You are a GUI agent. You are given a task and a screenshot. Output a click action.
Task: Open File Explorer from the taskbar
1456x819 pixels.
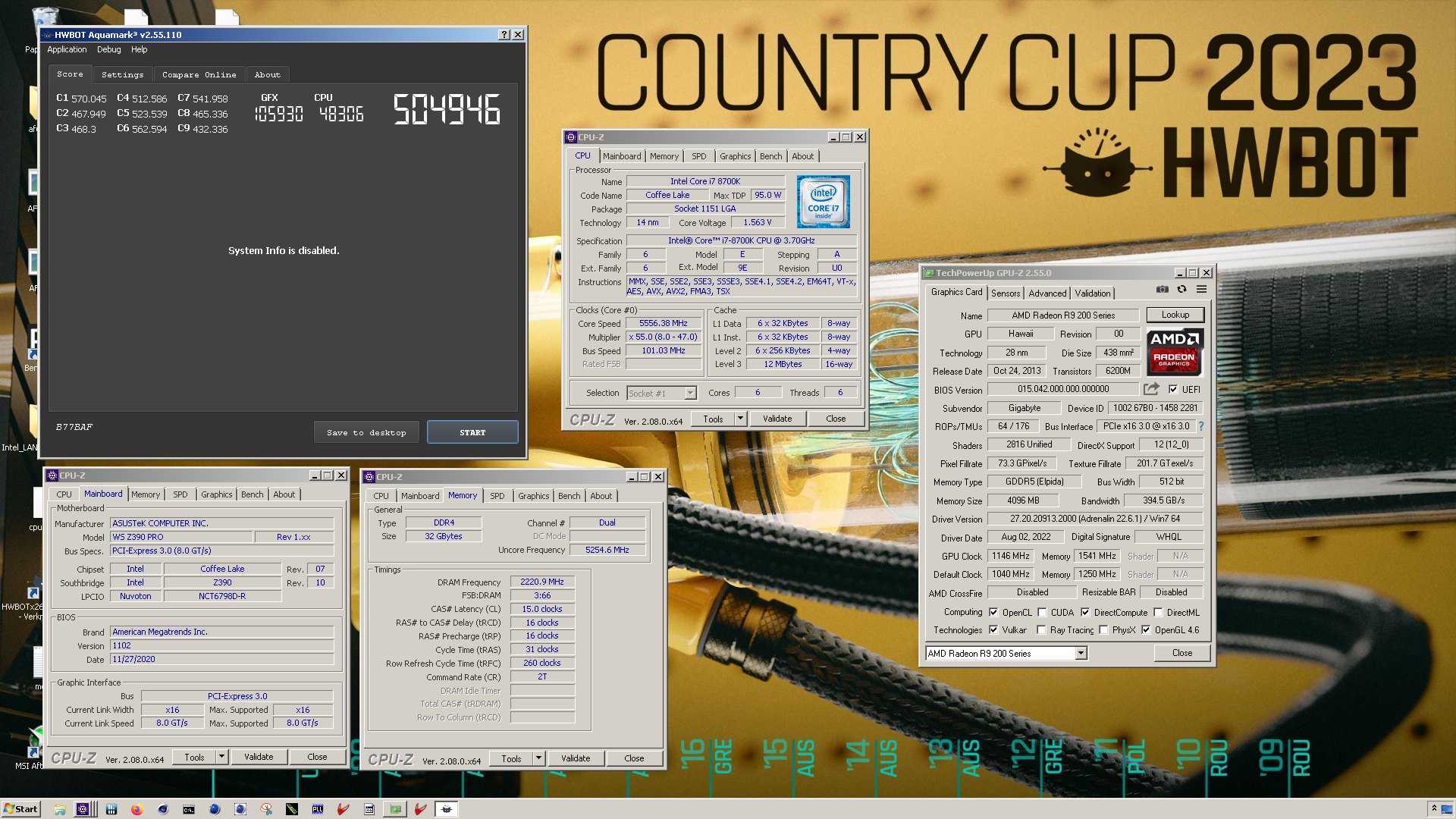pos(59,809)
